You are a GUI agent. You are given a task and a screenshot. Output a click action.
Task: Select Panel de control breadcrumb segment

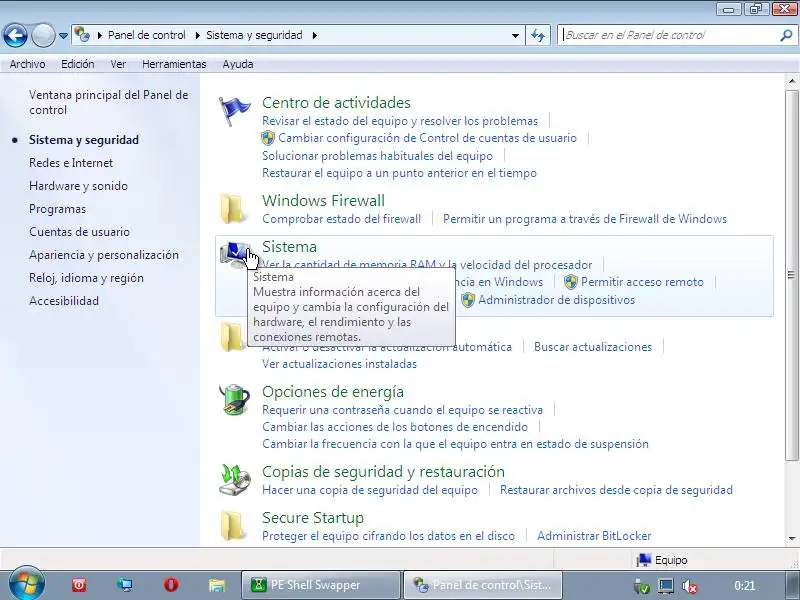(x=147, y=35)
